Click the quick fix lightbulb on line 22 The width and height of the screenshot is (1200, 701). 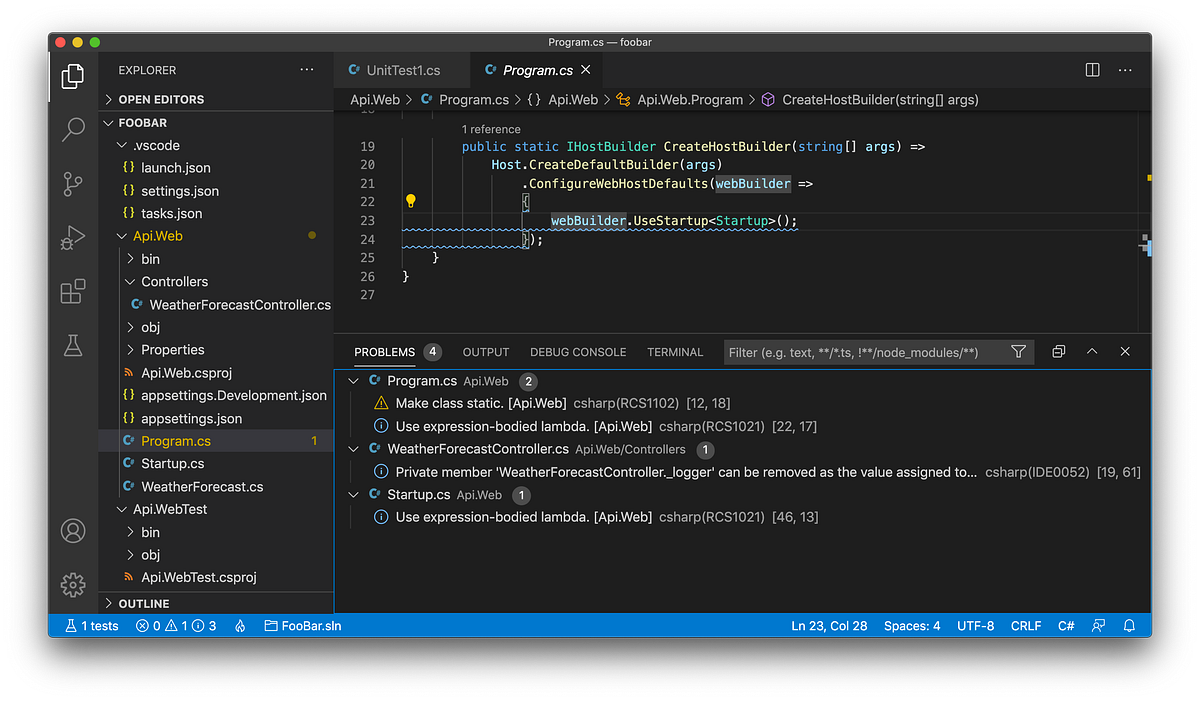point(410,201)
